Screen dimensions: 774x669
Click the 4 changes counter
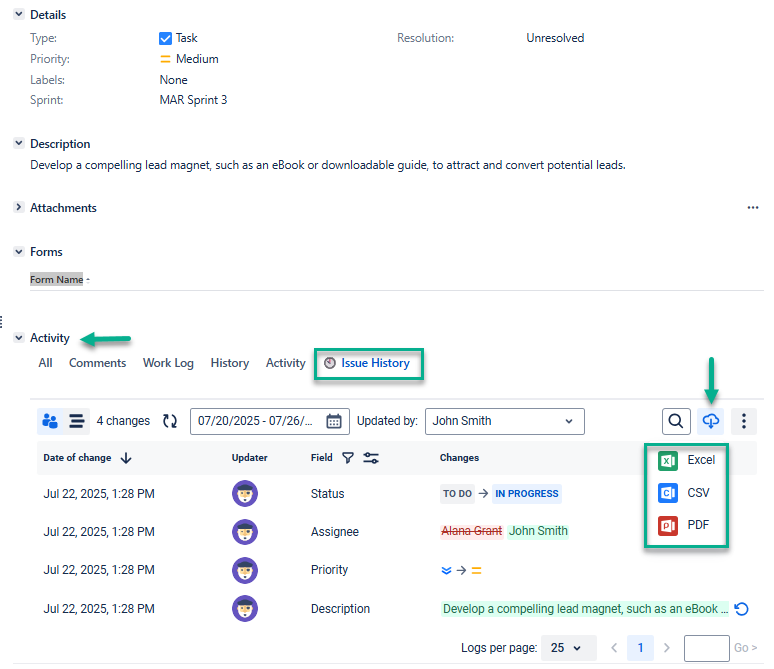[123, 421]
